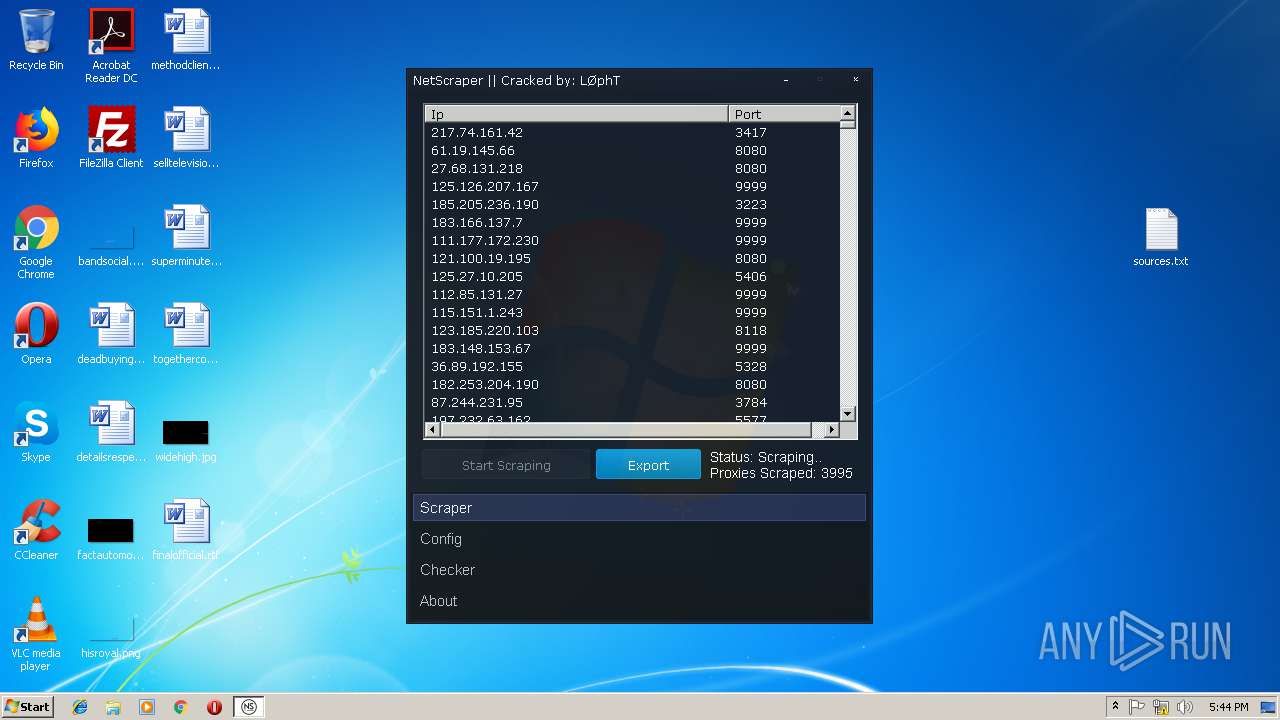
Task: Launch Opera browser desktop shortcut
Action: click(36, 334)
